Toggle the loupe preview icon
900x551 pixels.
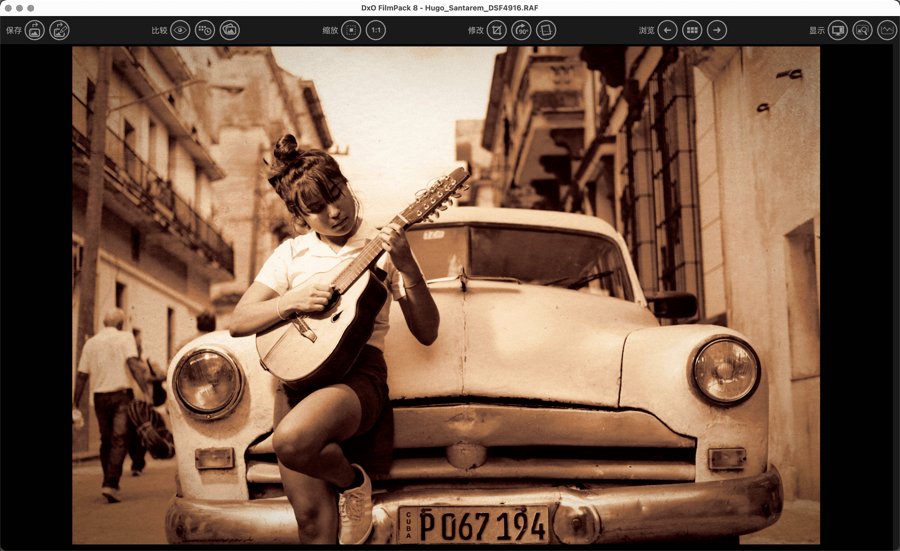point(862,31)
